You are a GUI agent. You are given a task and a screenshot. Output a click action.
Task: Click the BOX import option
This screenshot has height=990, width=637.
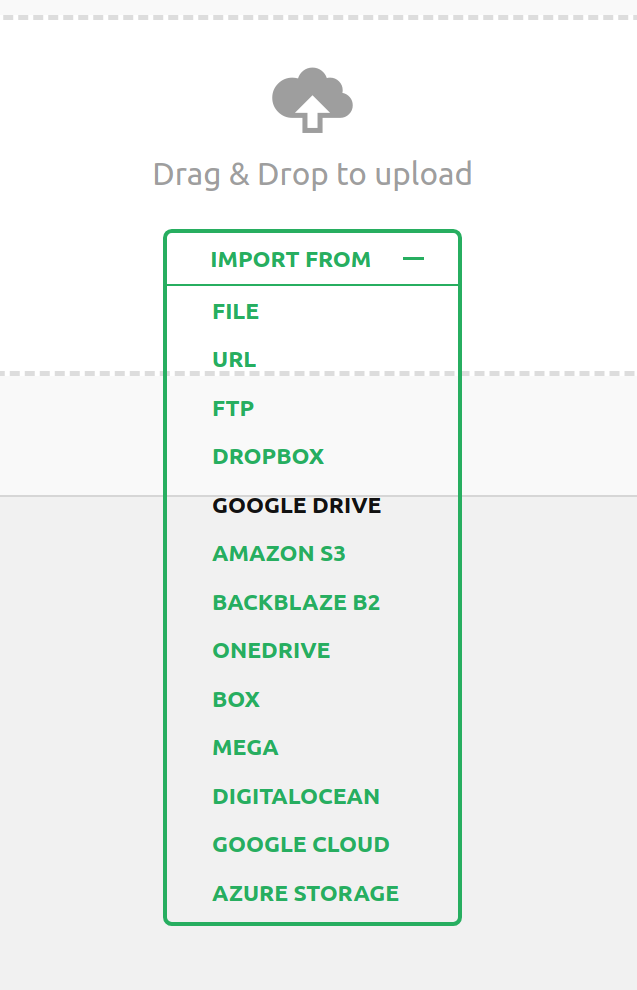click(236, 700)
